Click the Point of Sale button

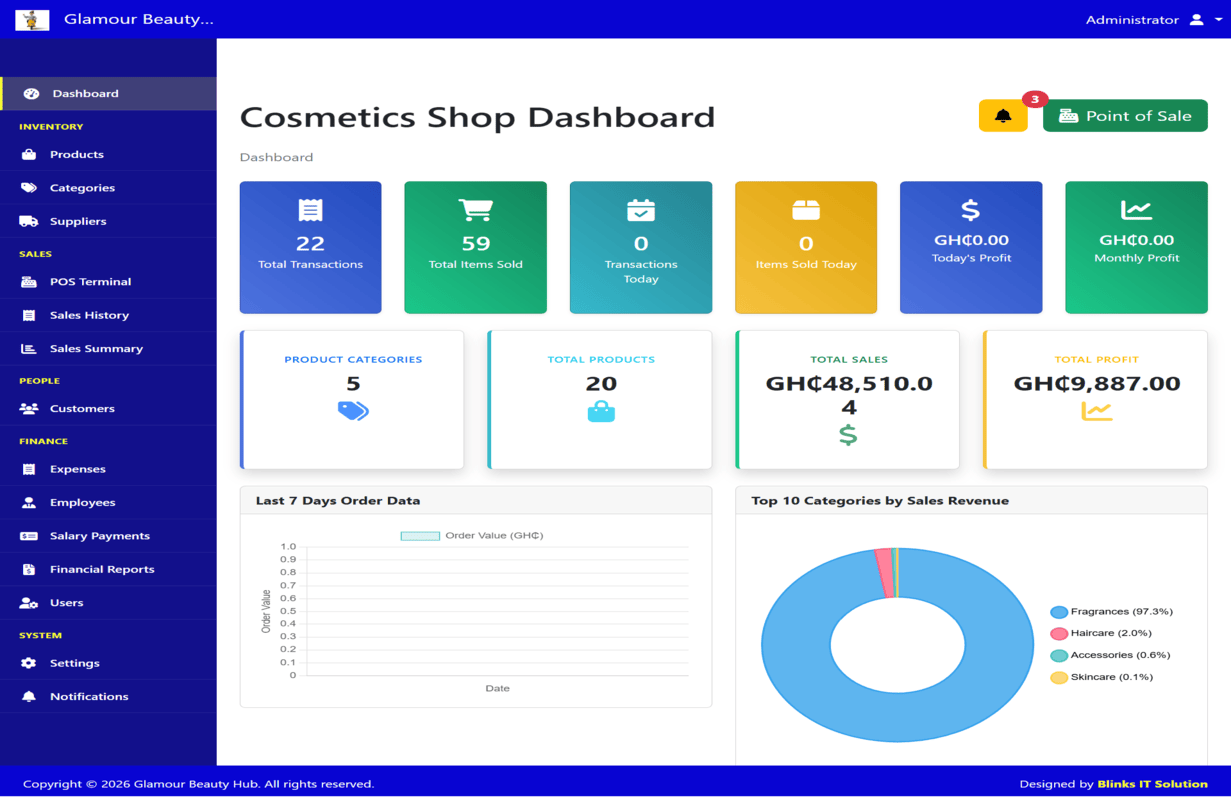(x=1124, y=115)
